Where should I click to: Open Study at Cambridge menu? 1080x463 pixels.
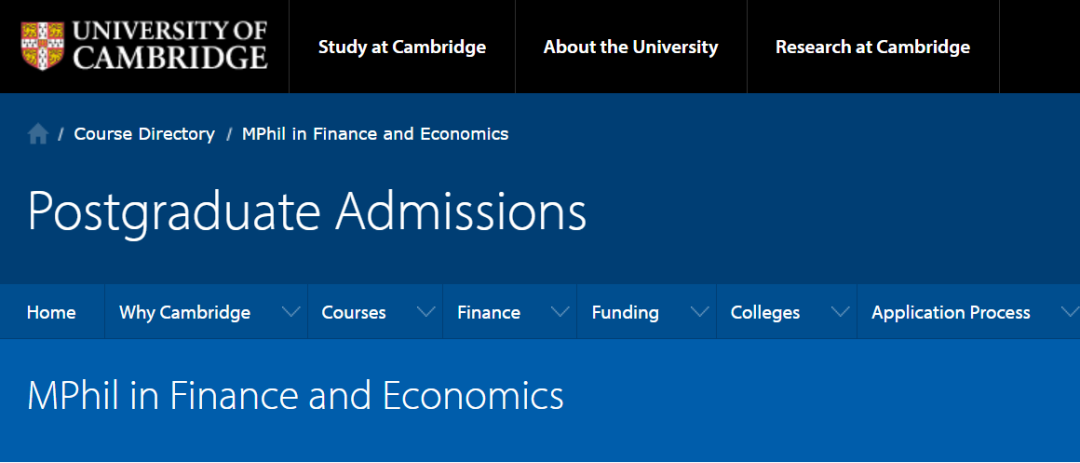tap(402, 47)
